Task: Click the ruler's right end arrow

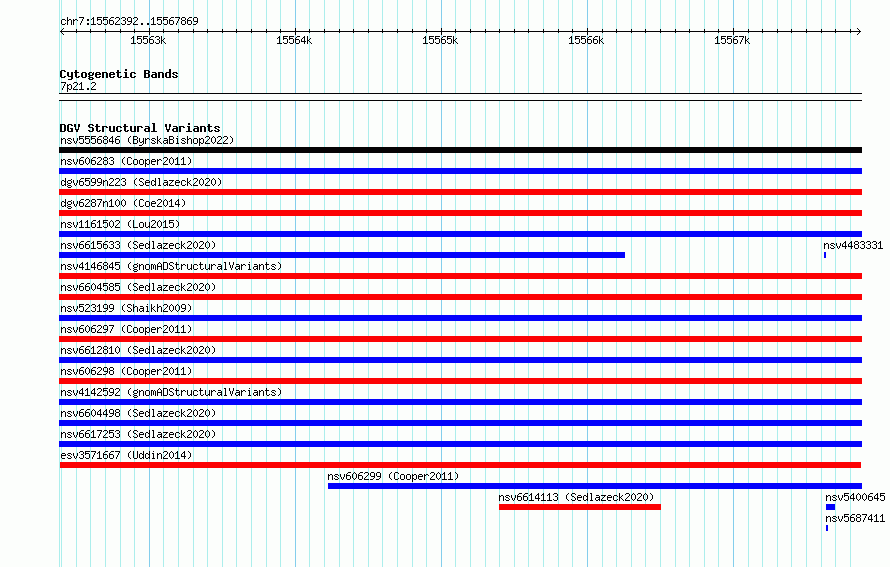Action: pos(859,32)
